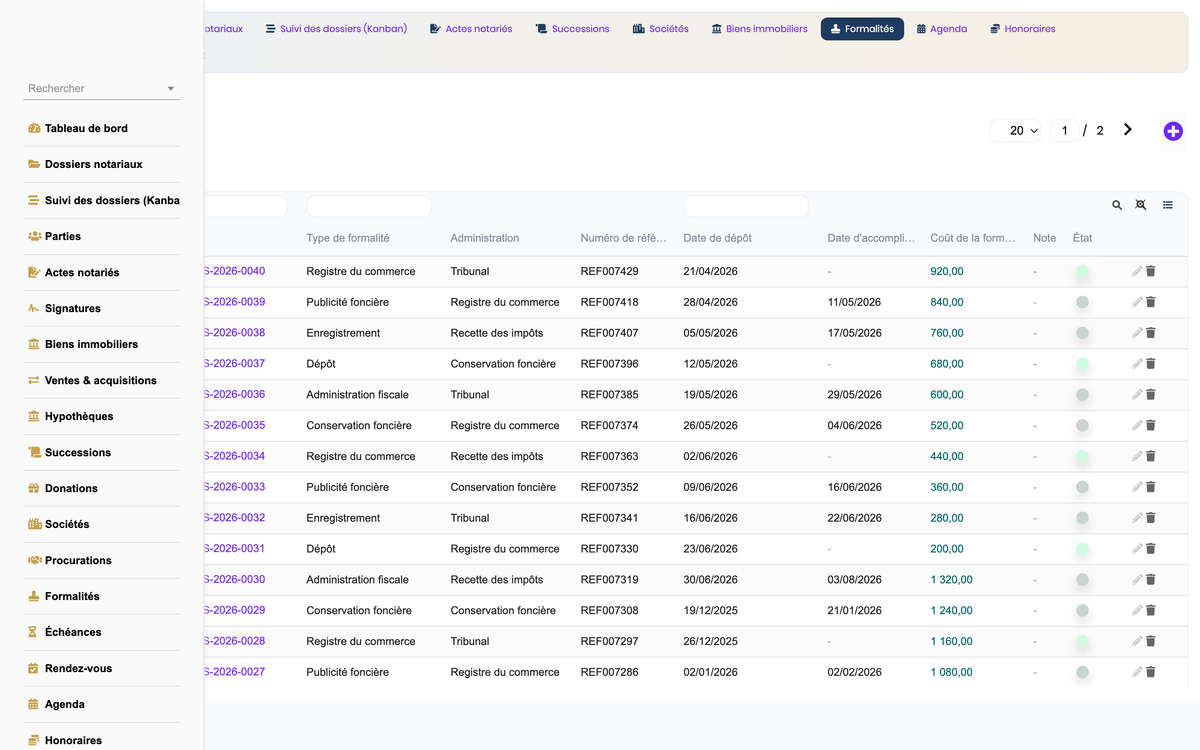Viewport: 1200px width, 750px height.
Task: Switch to the Biens immobiliers top tab
Action: (759, 29)
